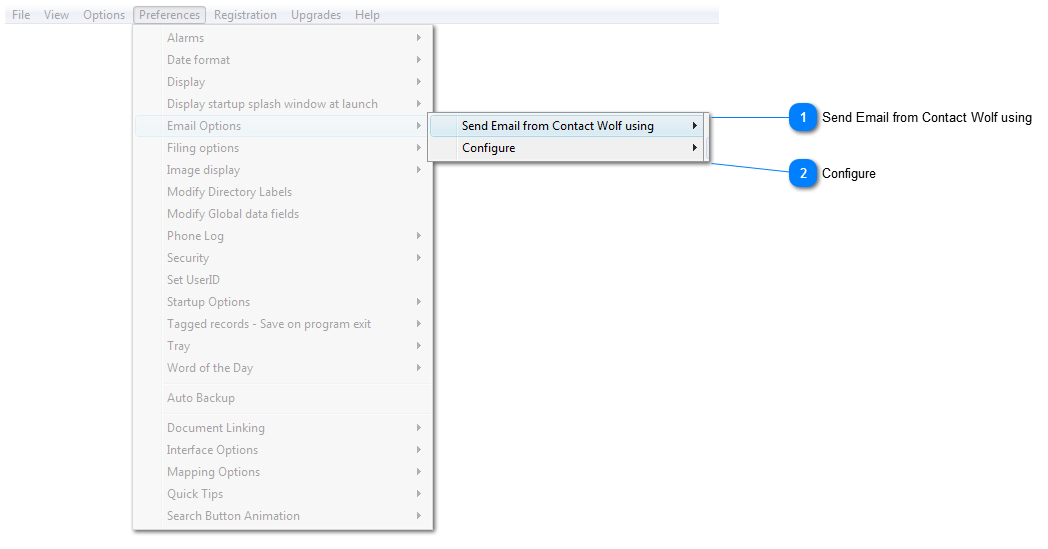Choose the Date format entry

coord(283,60)
